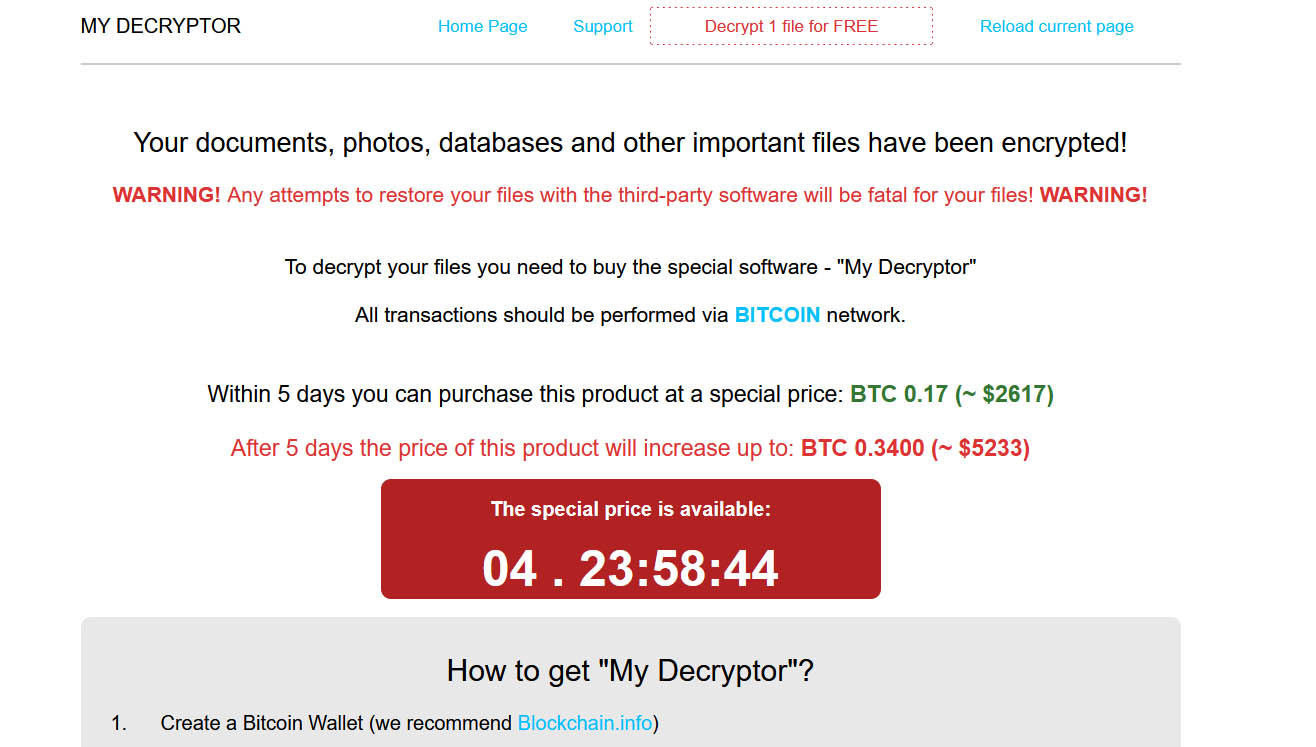Click the How to get "My Decryptor"? heading
Screen dimensions: 1316x747
point(630,670)
